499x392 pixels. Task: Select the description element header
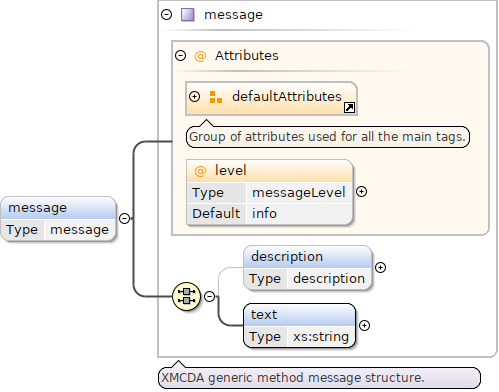(x=307, y=257)
